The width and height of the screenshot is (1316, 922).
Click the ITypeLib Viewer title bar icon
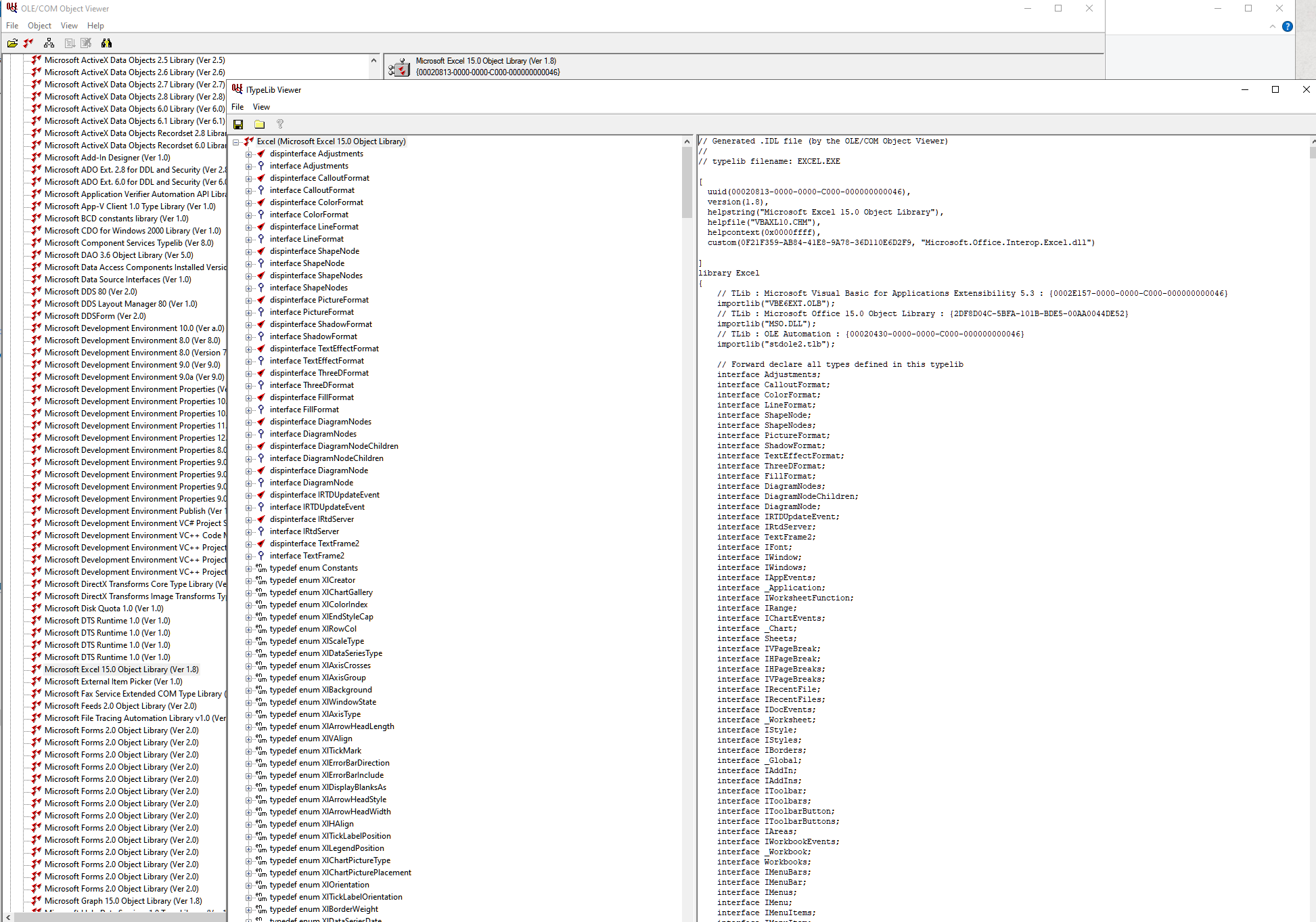click(237, 89)
